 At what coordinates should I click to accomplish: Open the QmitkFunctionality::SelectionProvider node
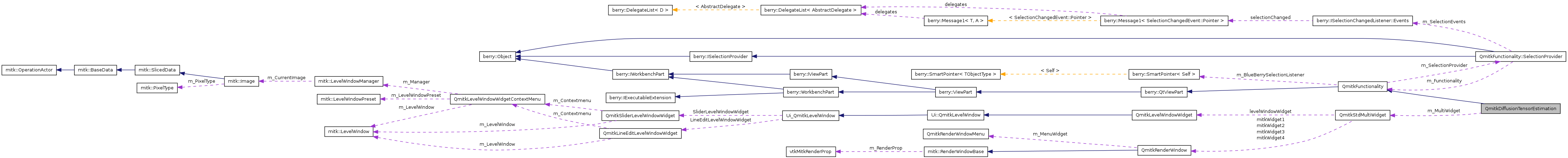tap(1520, 57)
